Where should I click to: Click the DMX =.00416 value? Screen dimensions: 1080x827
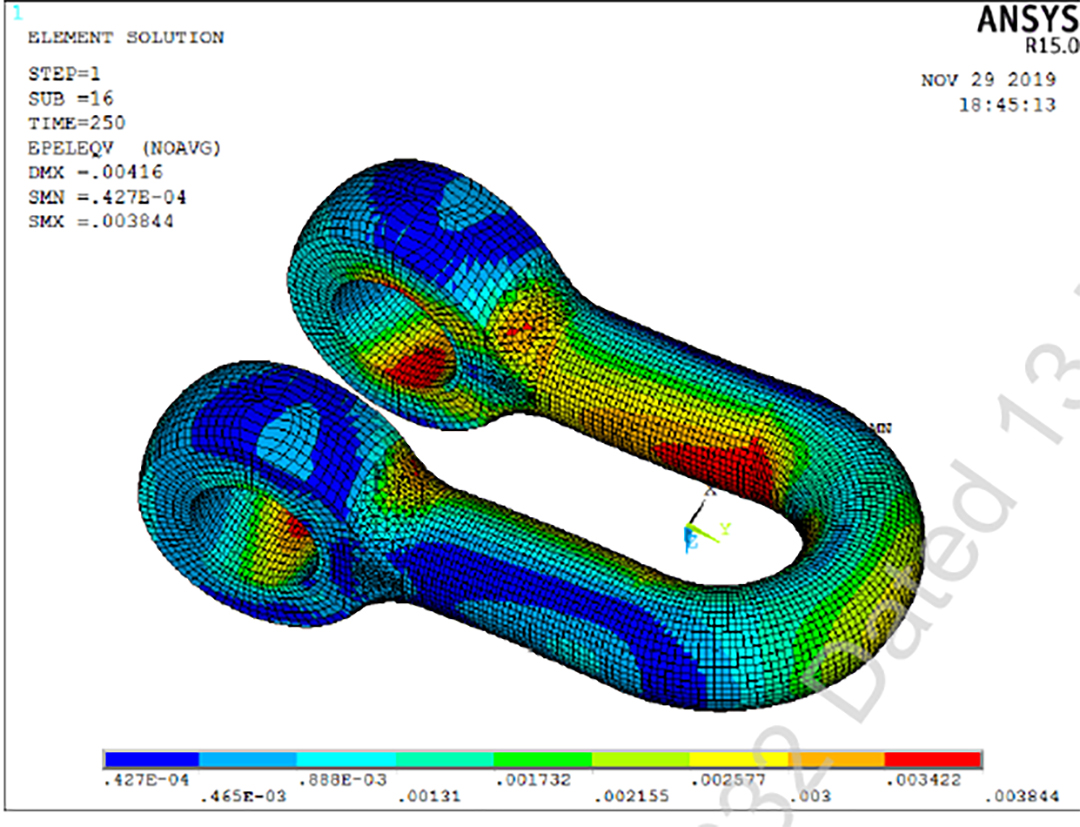click(96, 172)
